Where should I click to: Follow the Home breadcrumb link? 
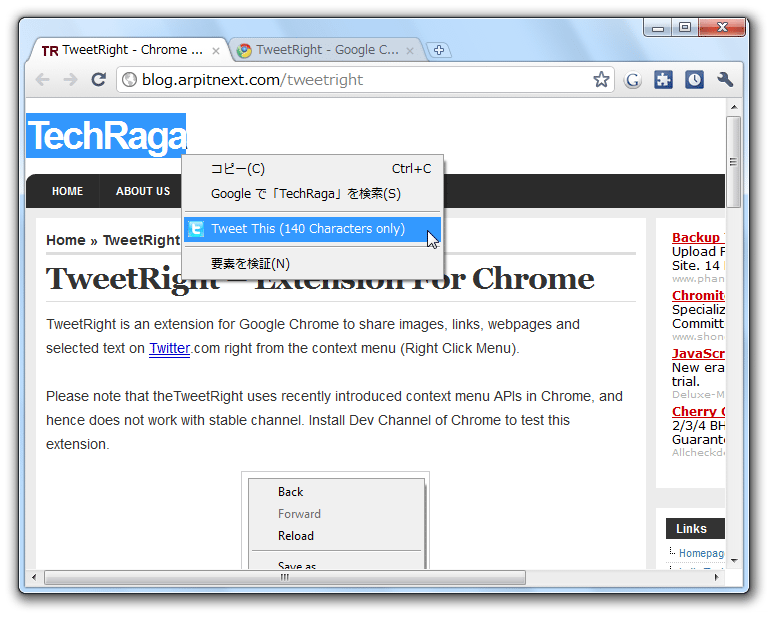(x=66, y=240)
